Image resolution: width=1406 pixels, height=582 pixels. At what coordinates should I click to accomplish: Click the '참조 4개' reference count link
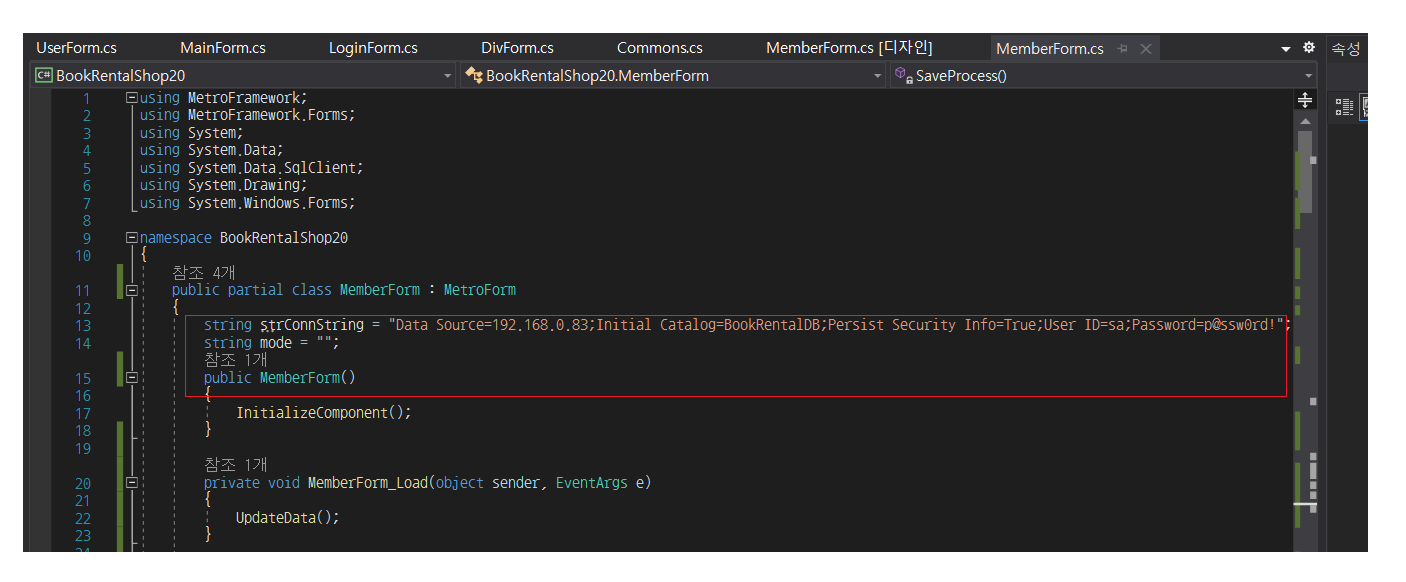[204, 272]
